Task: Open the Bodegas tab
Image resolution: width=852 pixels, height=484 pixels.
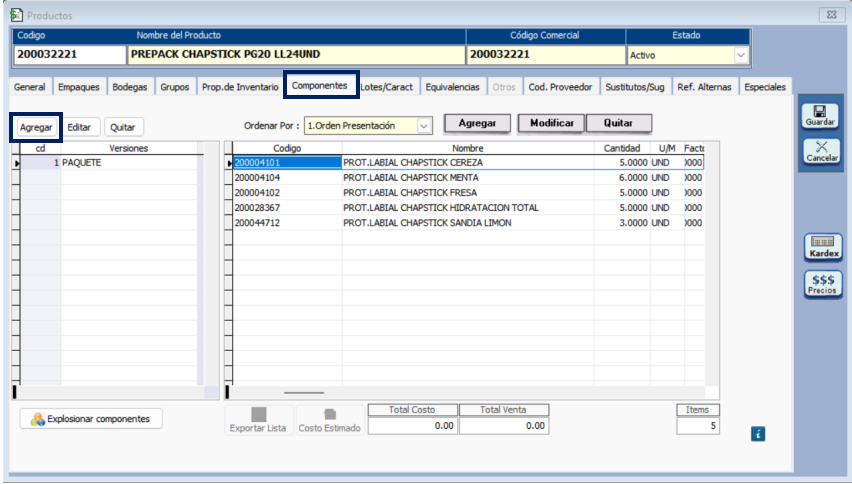Action: (130, 87)
